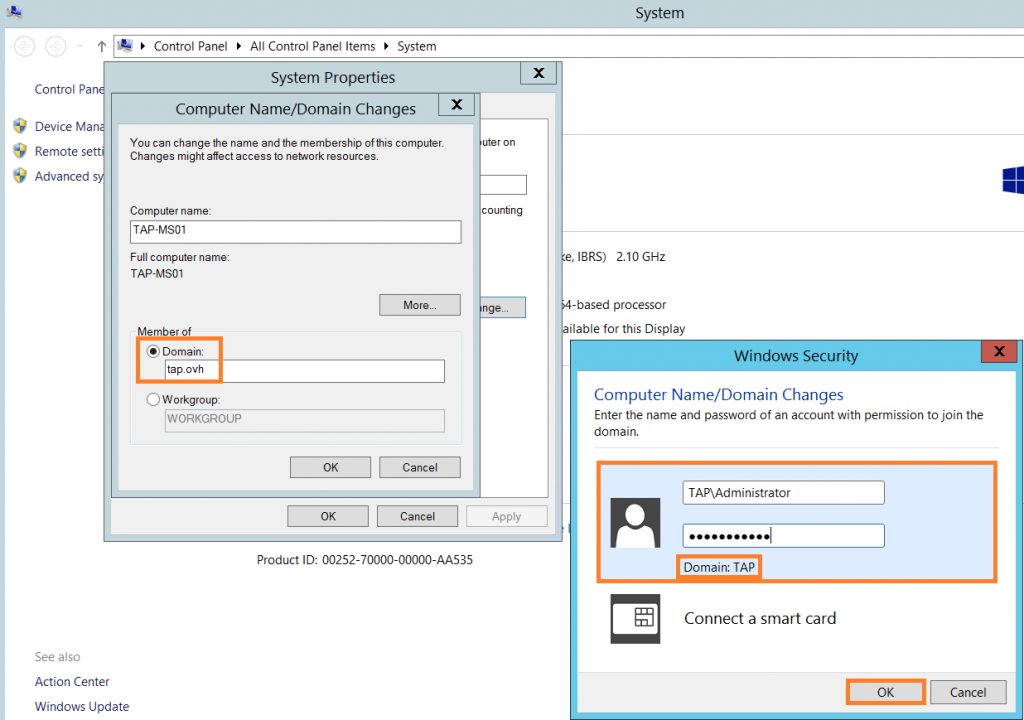
Task: Click Control Panel breadcrumb item
Action: pyautogui.click(x=190, y=46)
